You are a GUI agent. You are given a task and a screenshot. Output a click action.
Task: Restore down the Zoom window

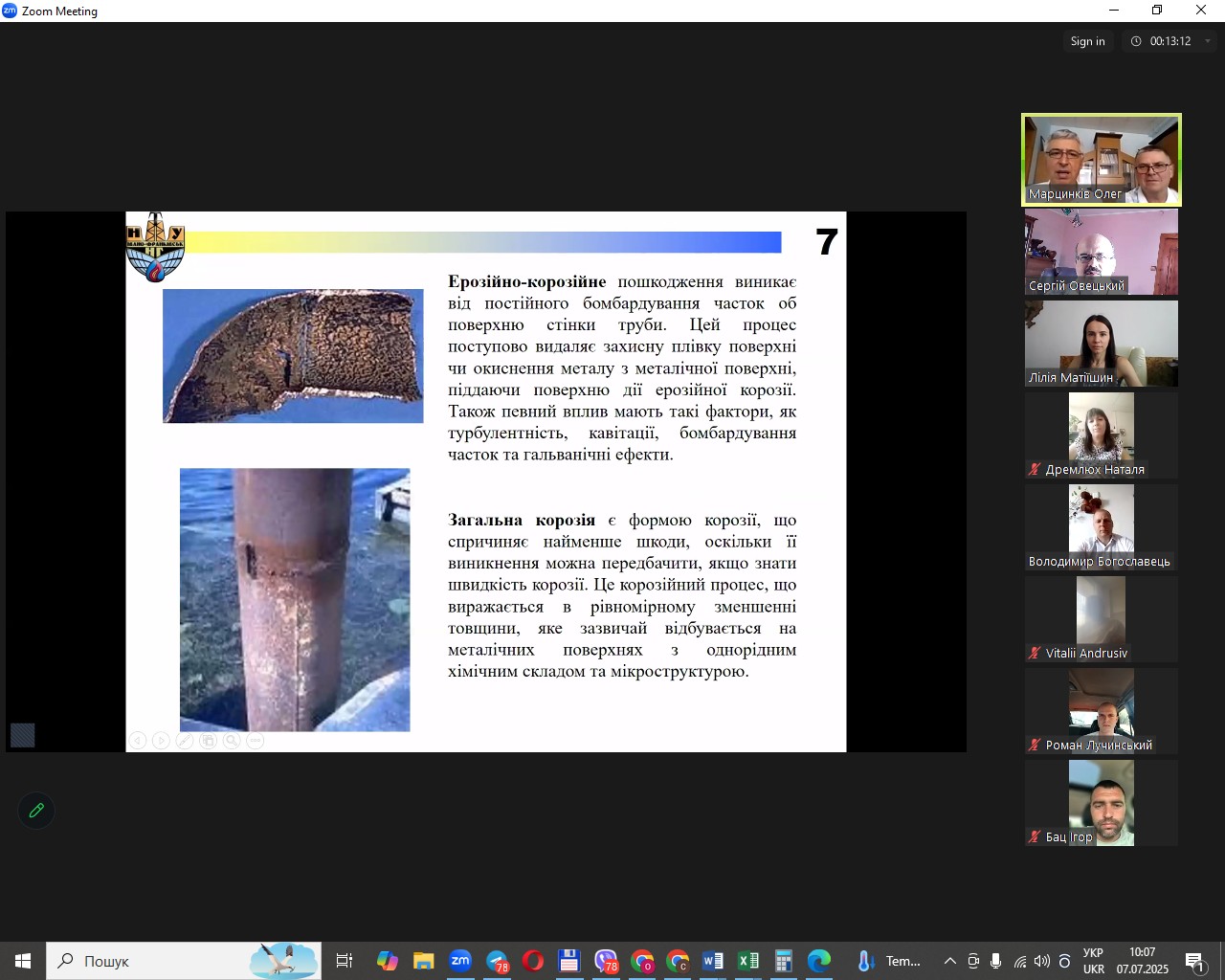(1157, 11)
